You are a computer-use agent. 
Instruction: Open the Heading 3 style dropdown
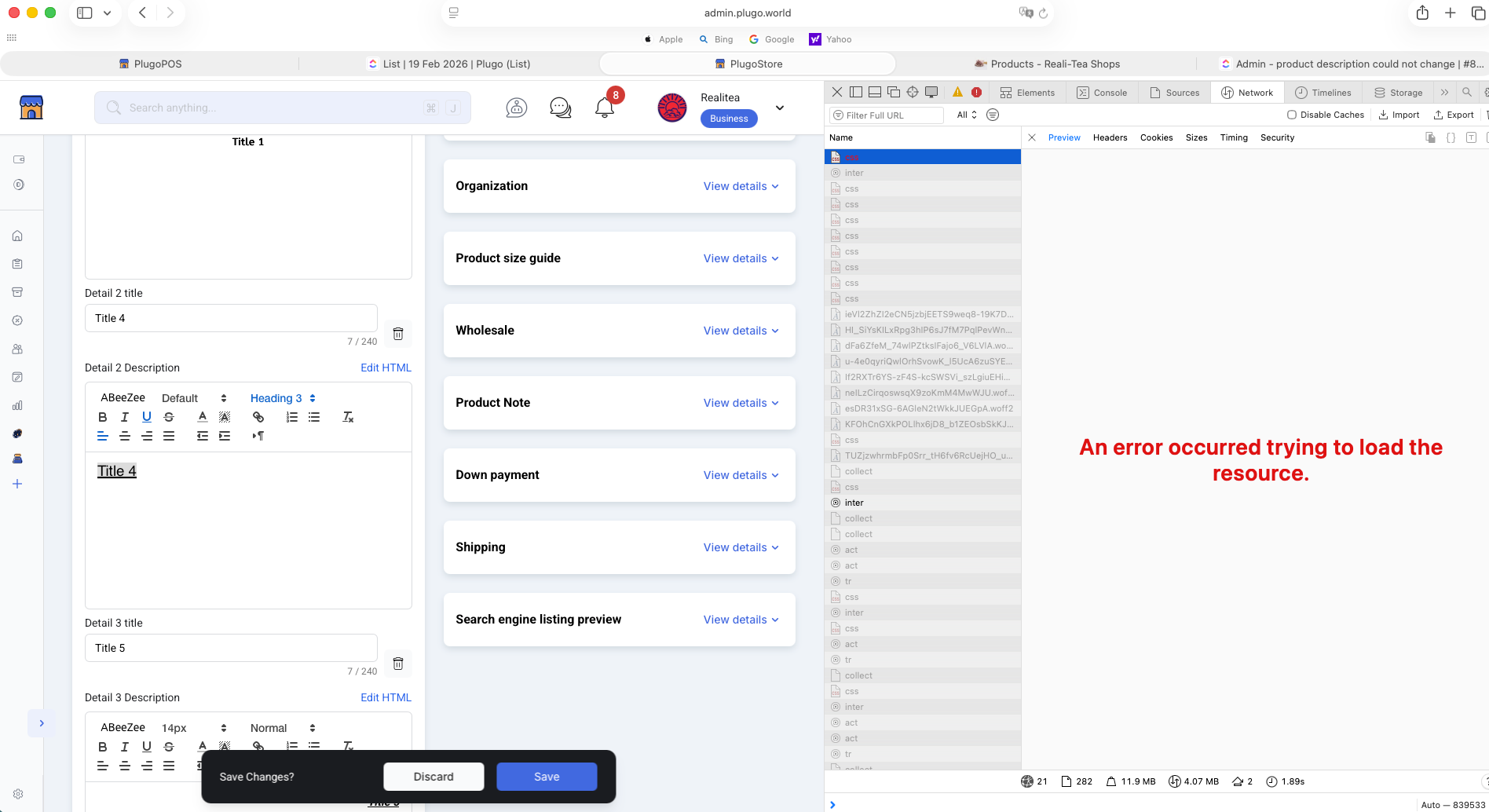click(x=283, y=398)
